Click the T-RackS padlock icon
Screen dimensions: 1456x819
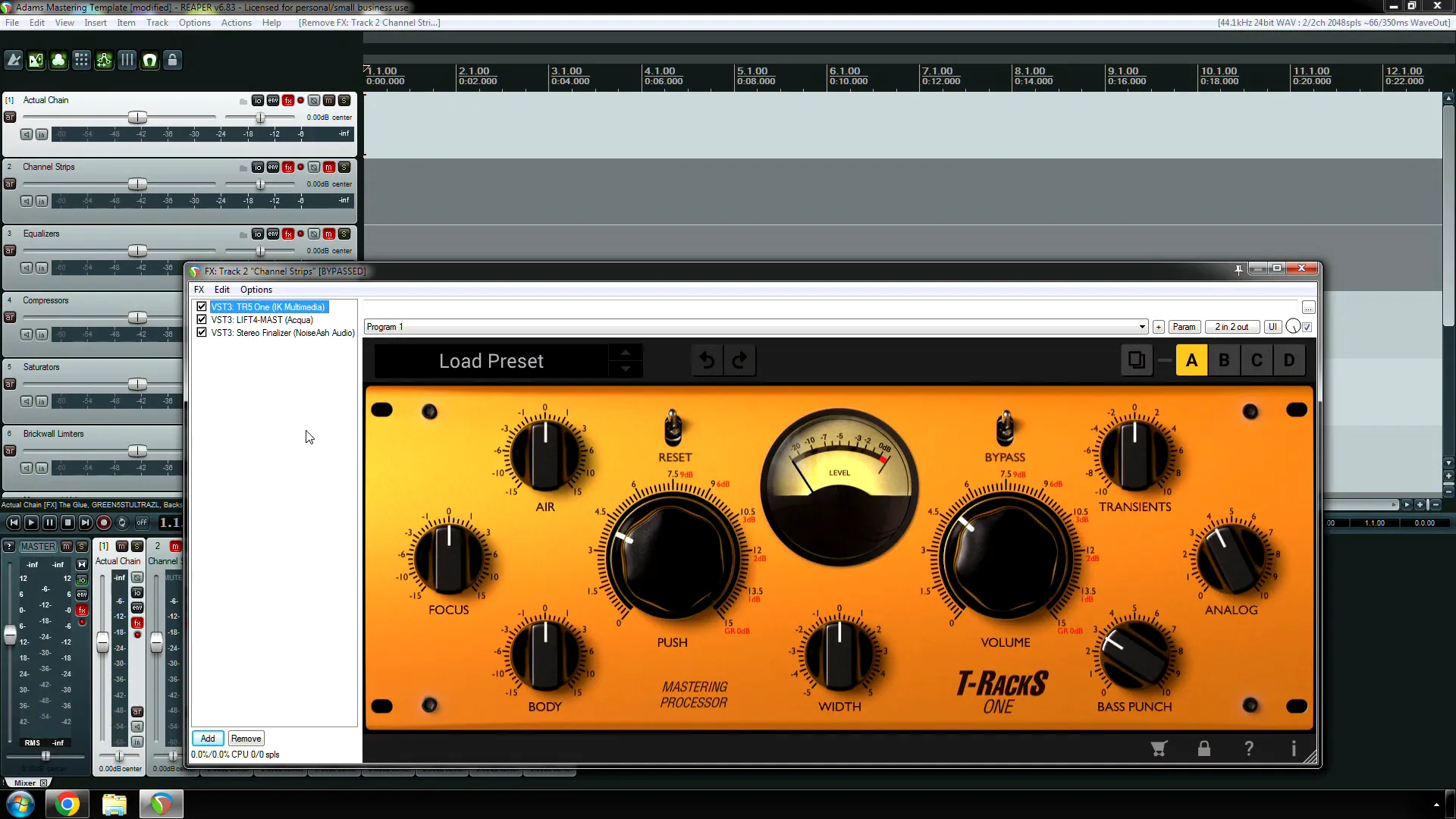1203,748
